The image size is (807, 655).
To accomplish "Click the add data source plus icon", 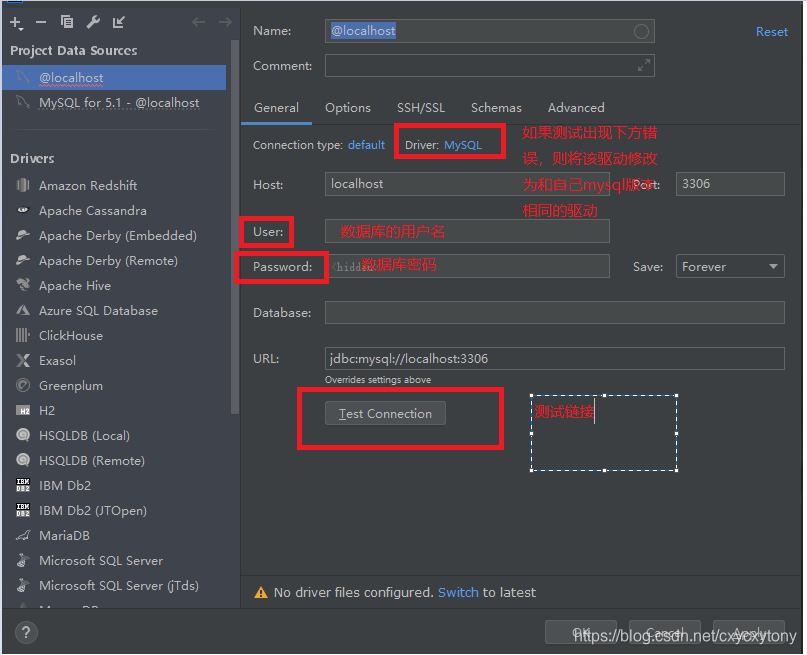I will pos(16,23).
